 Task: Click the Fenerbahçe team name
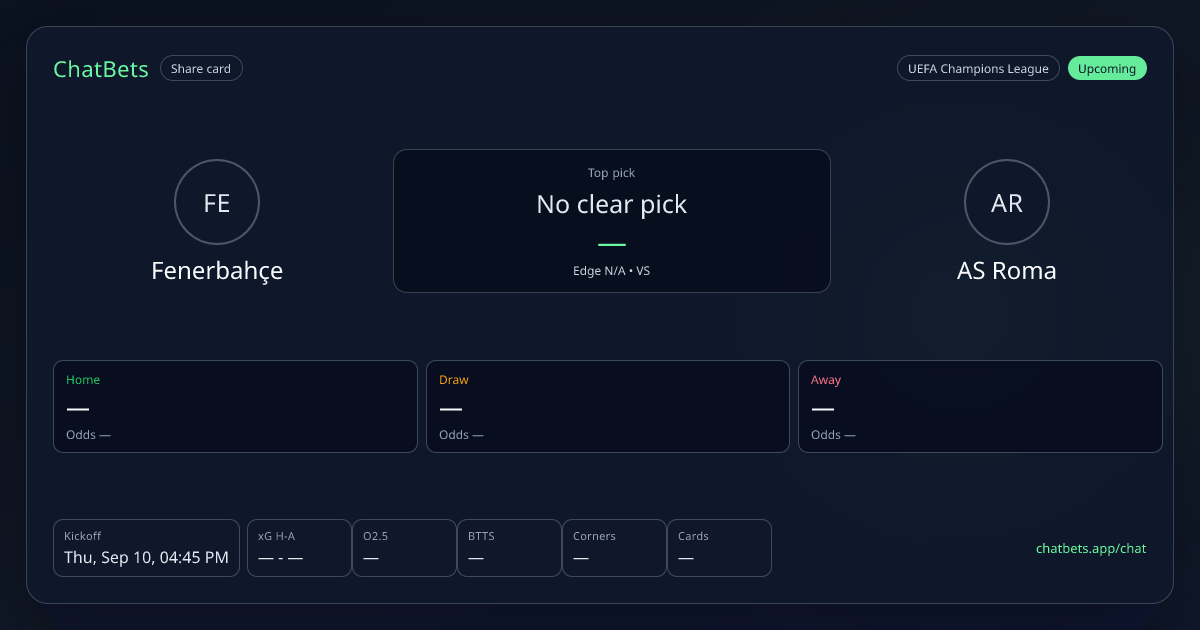coord(217,271)
